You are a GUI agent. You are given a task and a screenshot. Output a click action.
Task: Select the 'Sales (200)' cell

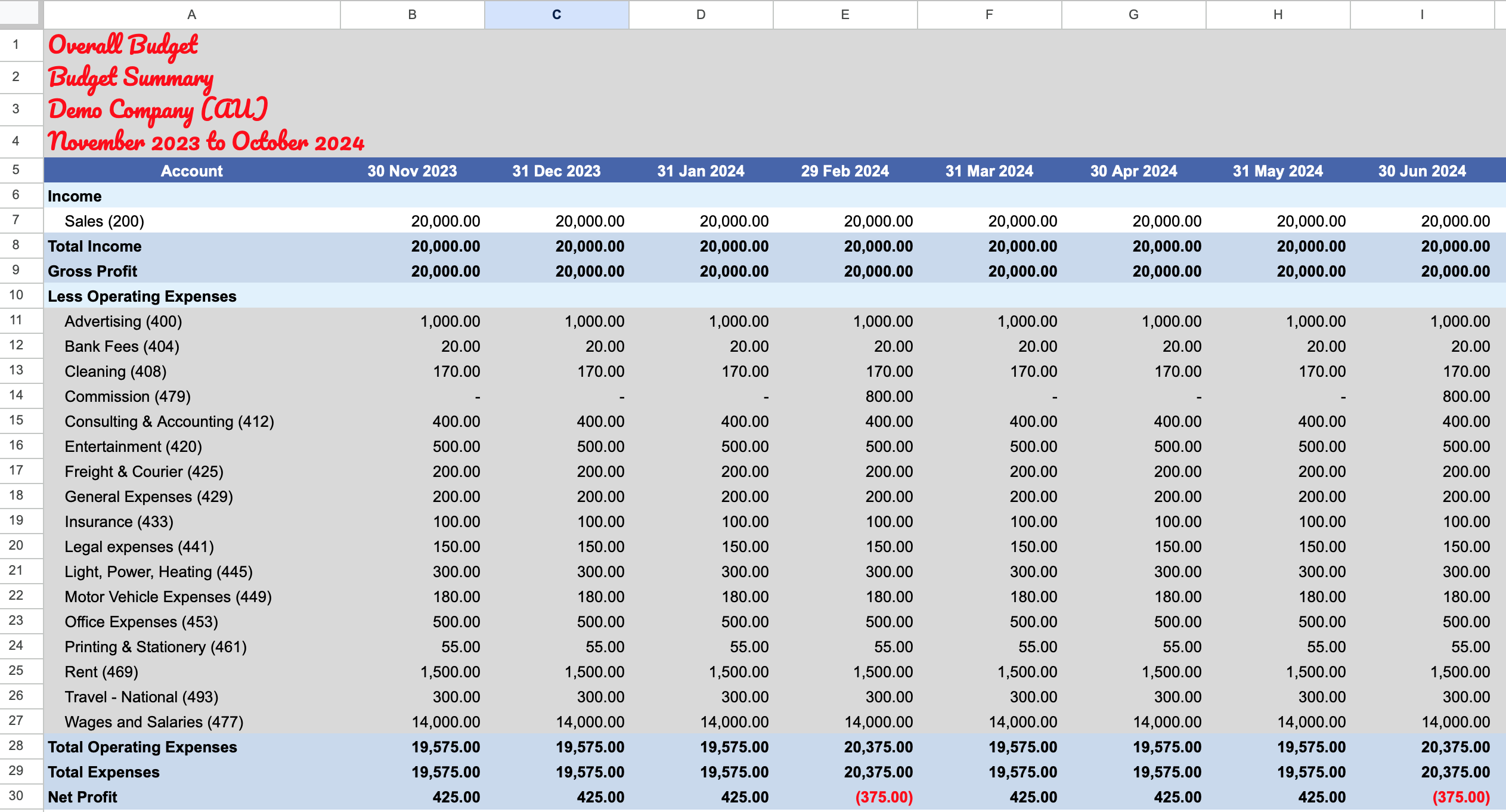coord(191,221)
